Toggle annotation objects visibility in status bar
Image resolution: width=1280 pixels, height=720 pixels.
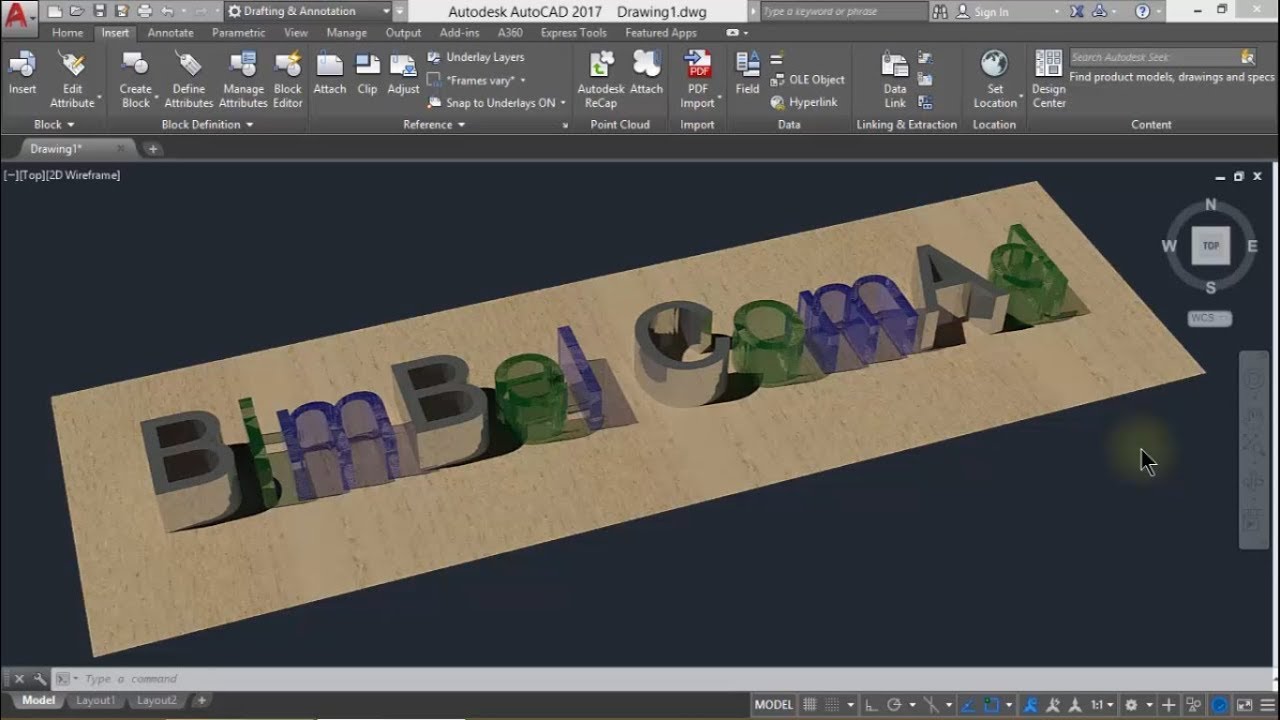pos(1031,705)
